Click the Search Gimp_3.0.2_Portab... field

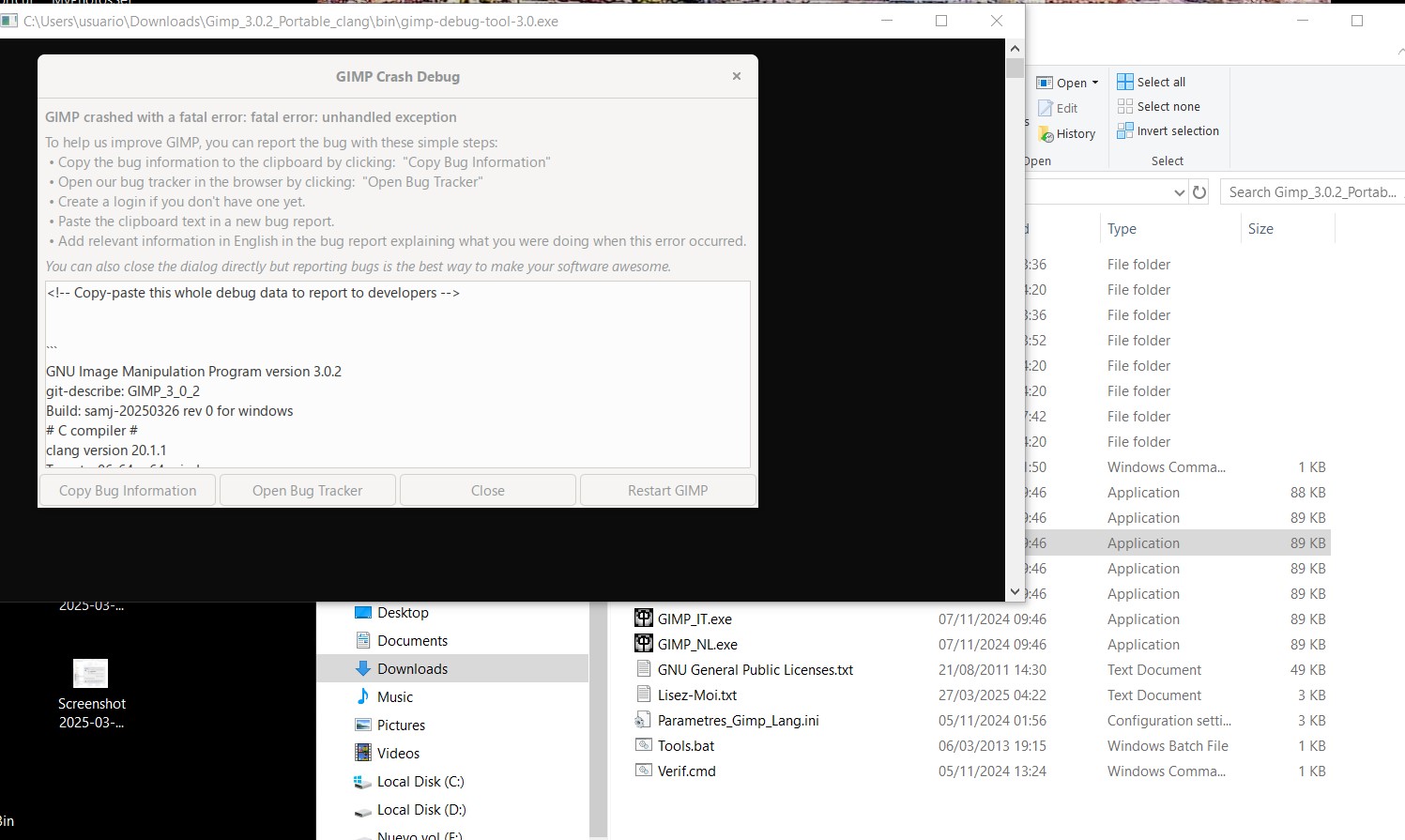1312,191
